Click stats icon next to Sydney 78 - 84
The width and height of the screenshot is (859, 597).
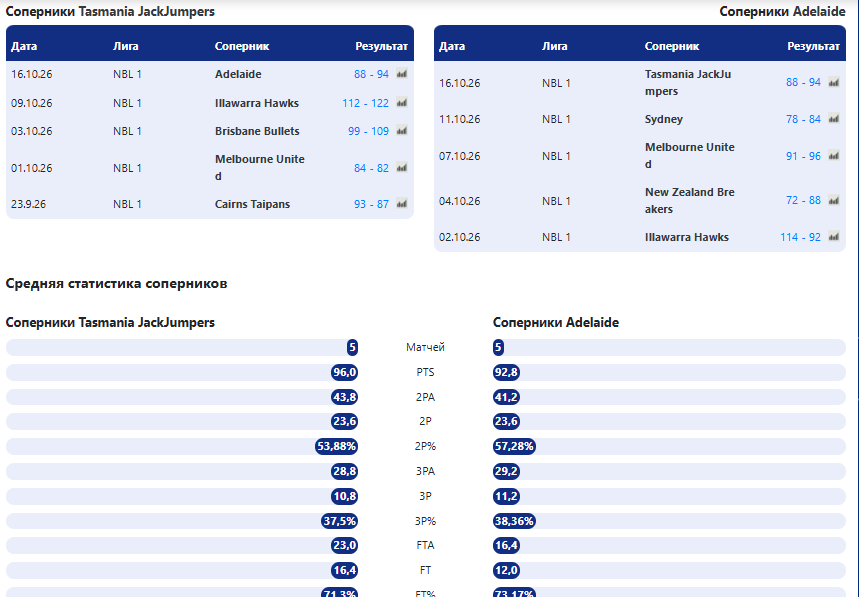coord(834,119)
